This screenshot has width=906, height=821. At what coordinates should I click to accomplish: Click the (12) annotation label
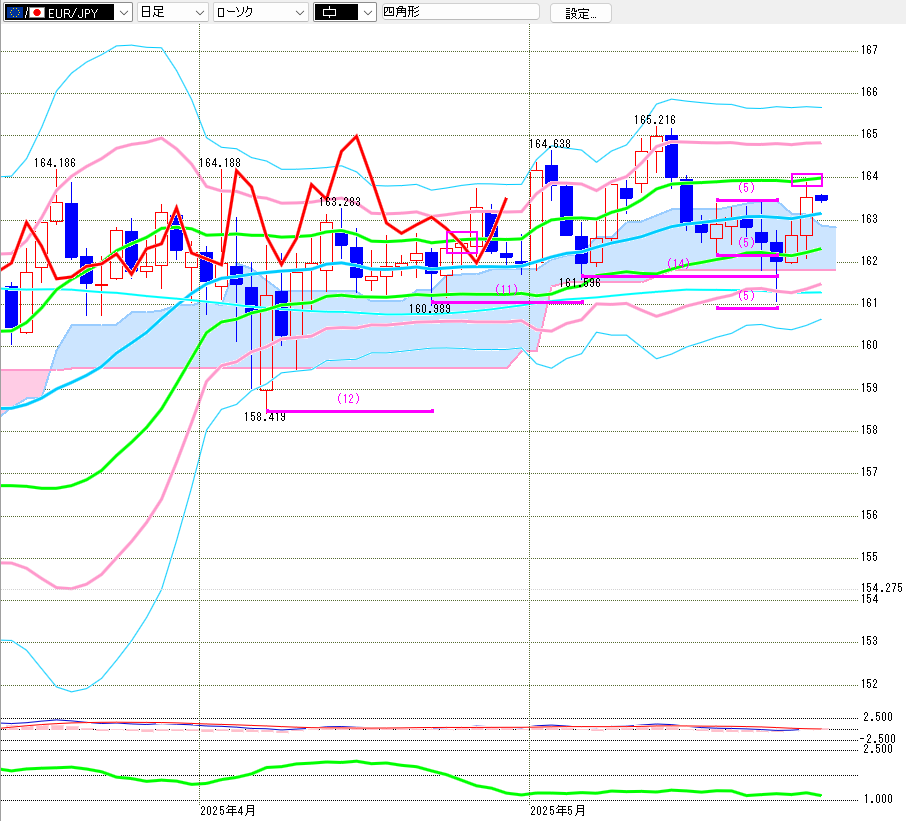tap(348, 398)
